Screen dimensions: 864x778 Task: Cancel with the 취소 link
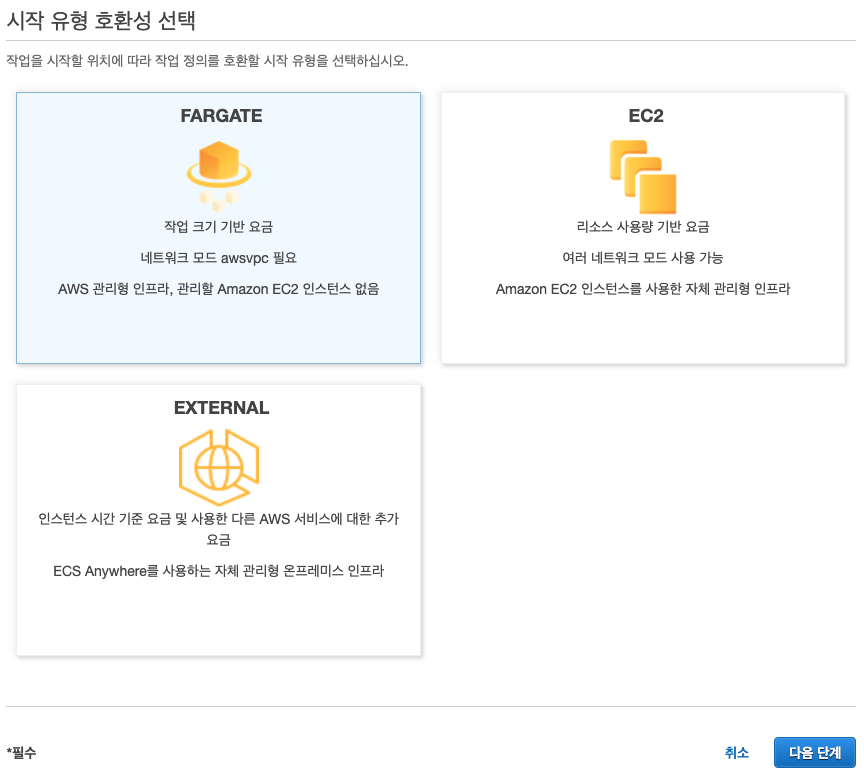point(737,753)
